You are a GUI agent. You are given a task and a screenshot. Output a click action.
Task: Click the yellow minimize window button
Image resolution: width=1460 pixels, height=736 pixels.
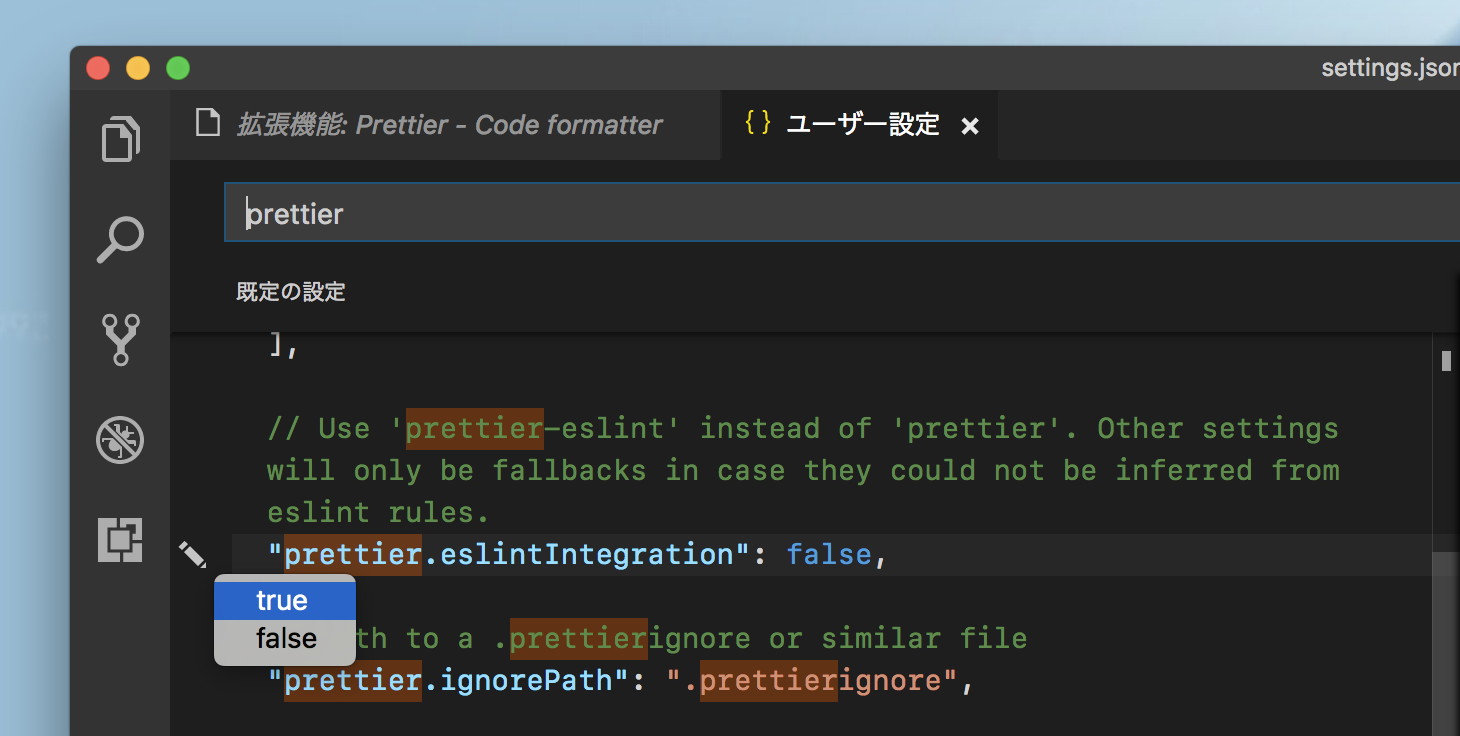click(x=138, y=68)
